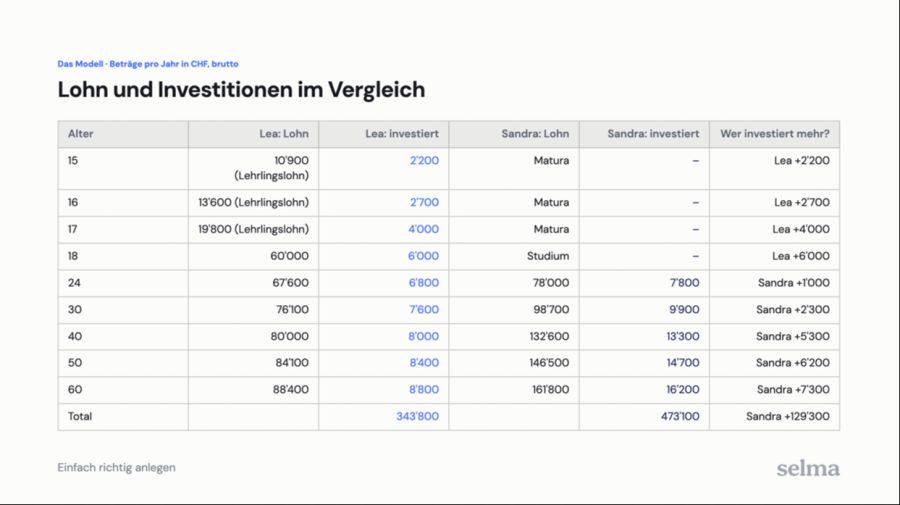900x505 pixels.
Task: Click the '132'600' Sandra salary cell
Action: tap(514, 337)
